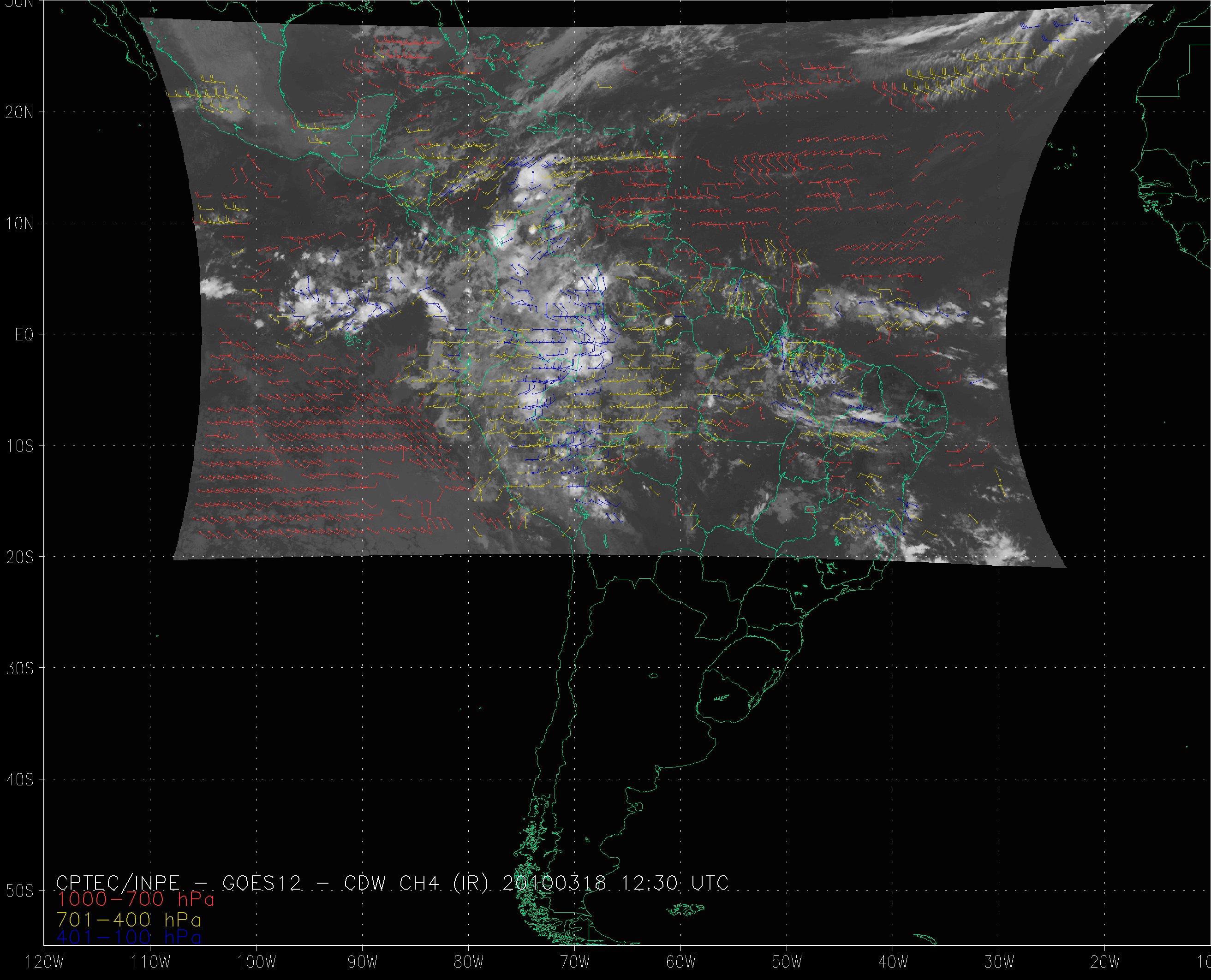The image size is (1211, 980).
Task: Click the 30S latitude axis label
Action: (x=19, y=668)
